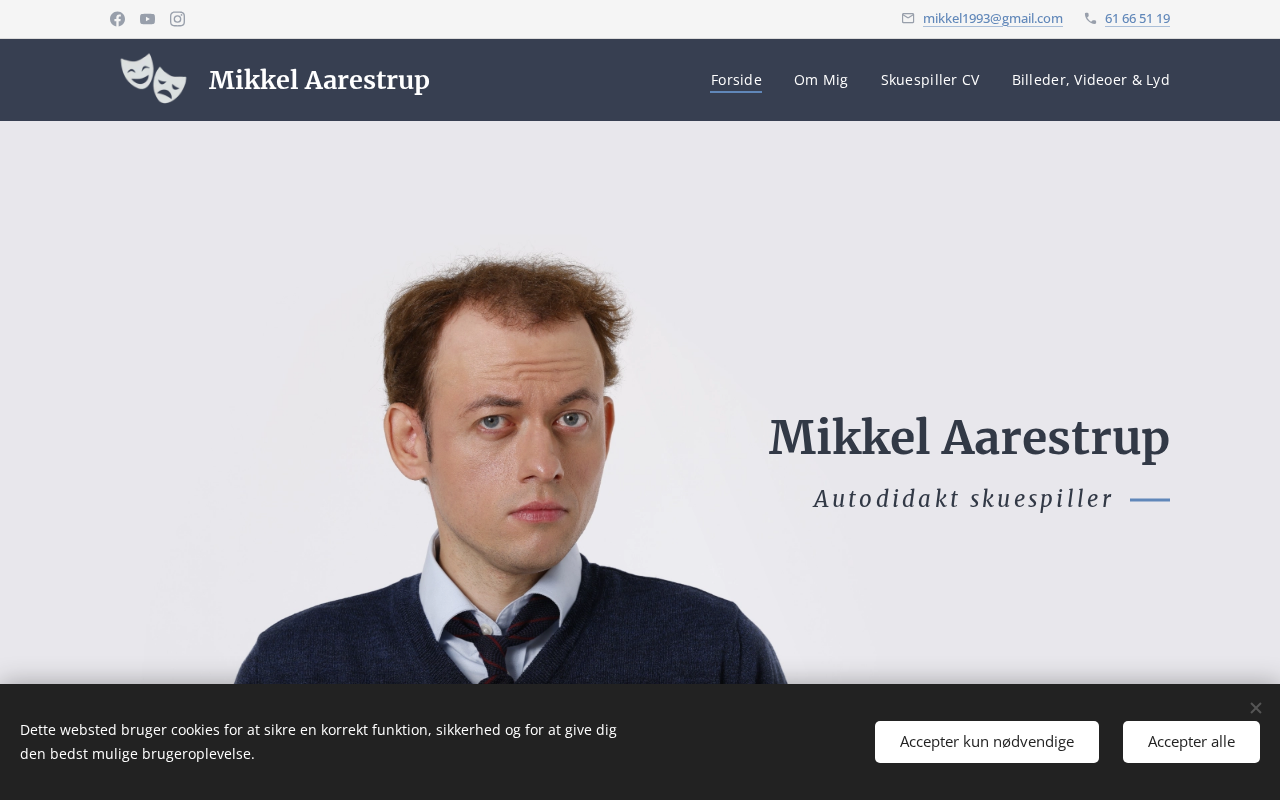Select Accepter kun nødvendige button
The height and width of the screenshot is (800, 1280).
(987, 742)
